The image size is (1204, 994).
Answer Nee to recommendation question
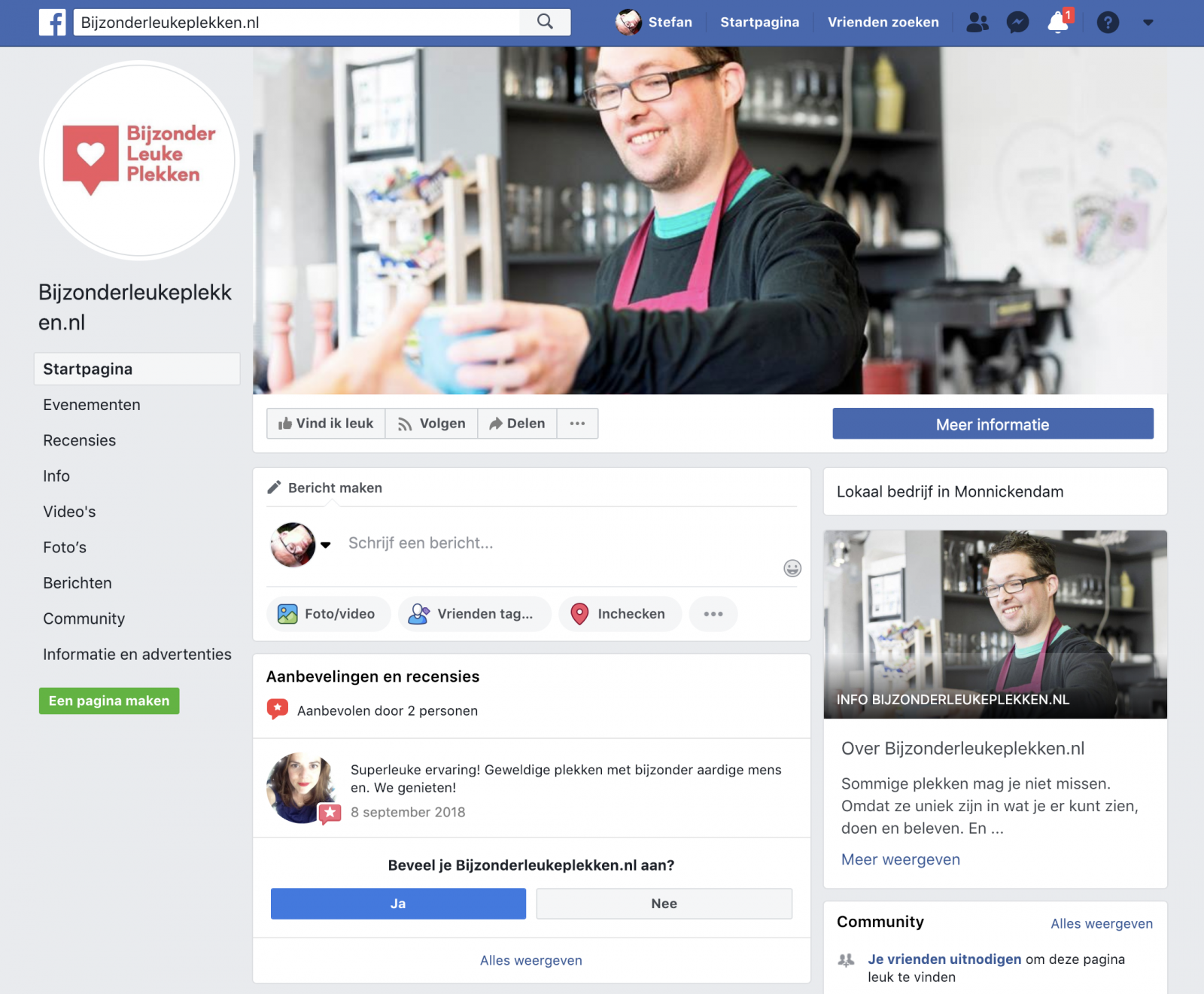[664, 904]
